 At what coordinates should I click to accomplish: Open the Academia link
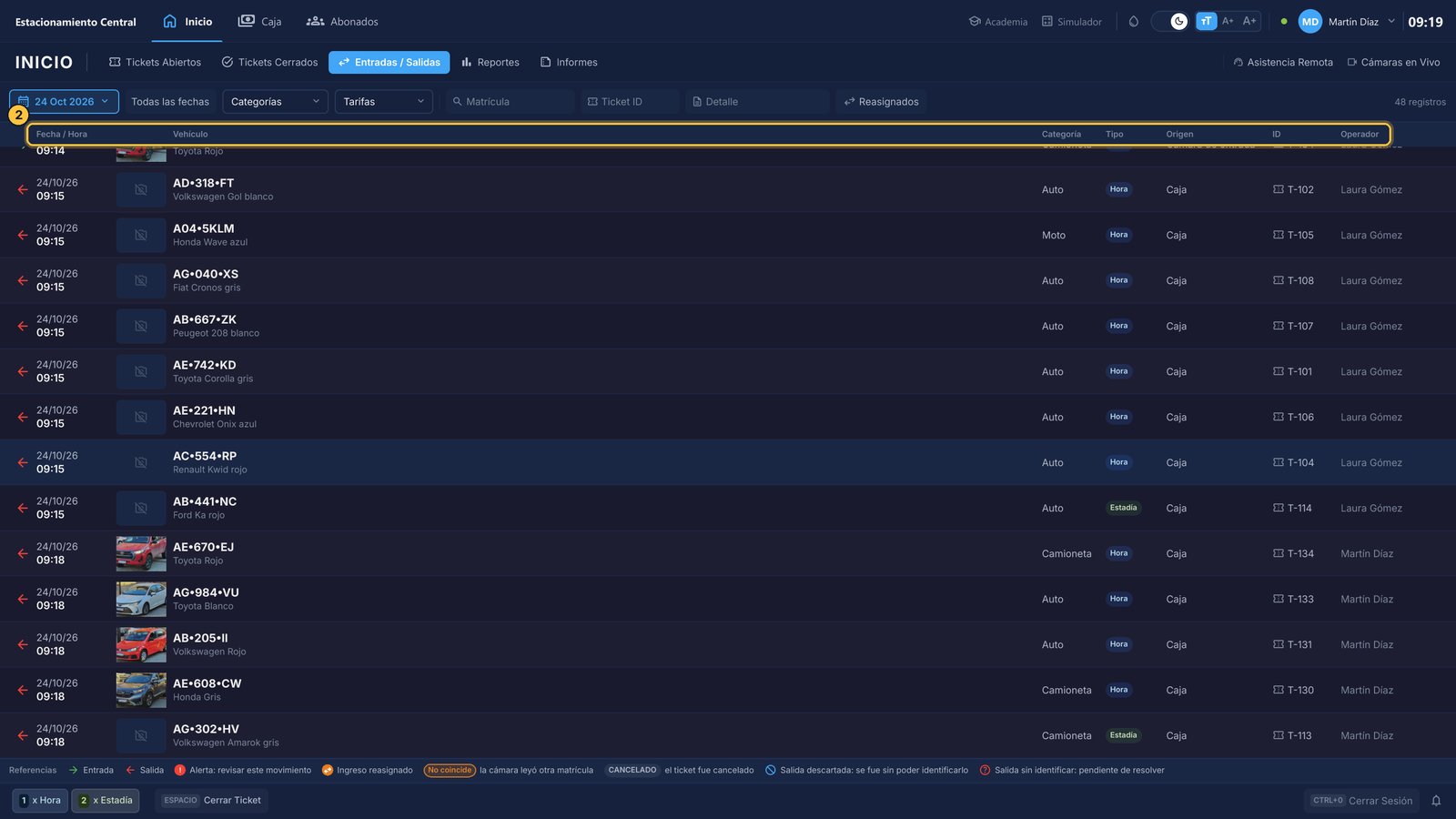[x=998, y=21]
